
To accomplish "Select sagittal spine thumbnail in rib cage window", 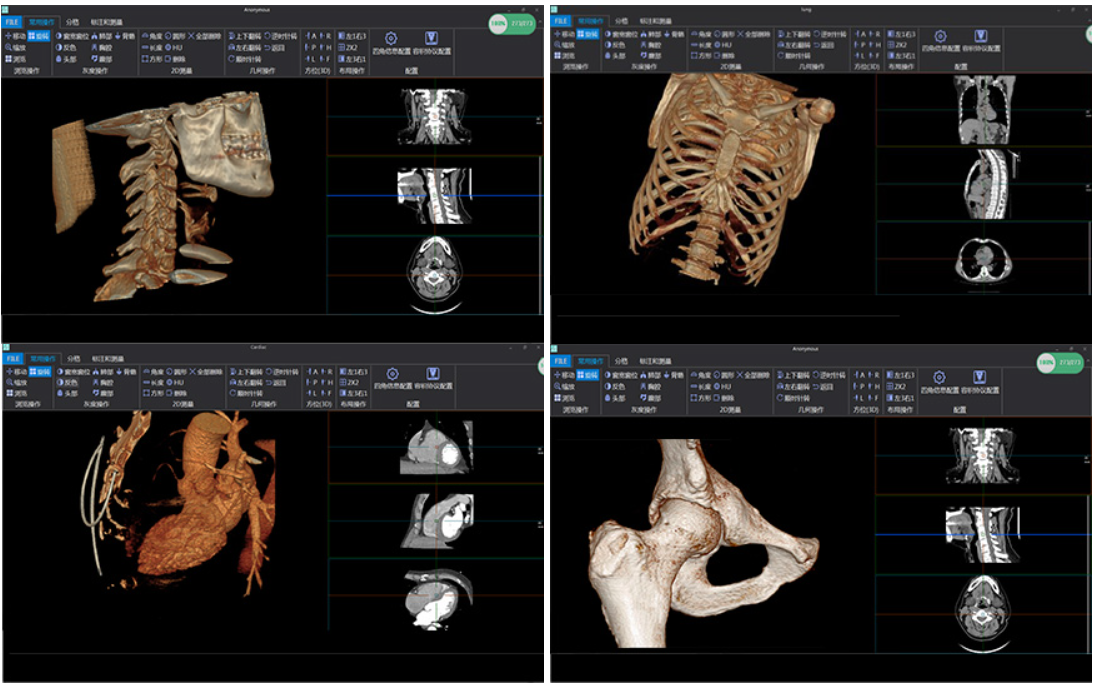I will tap(991, 184).
